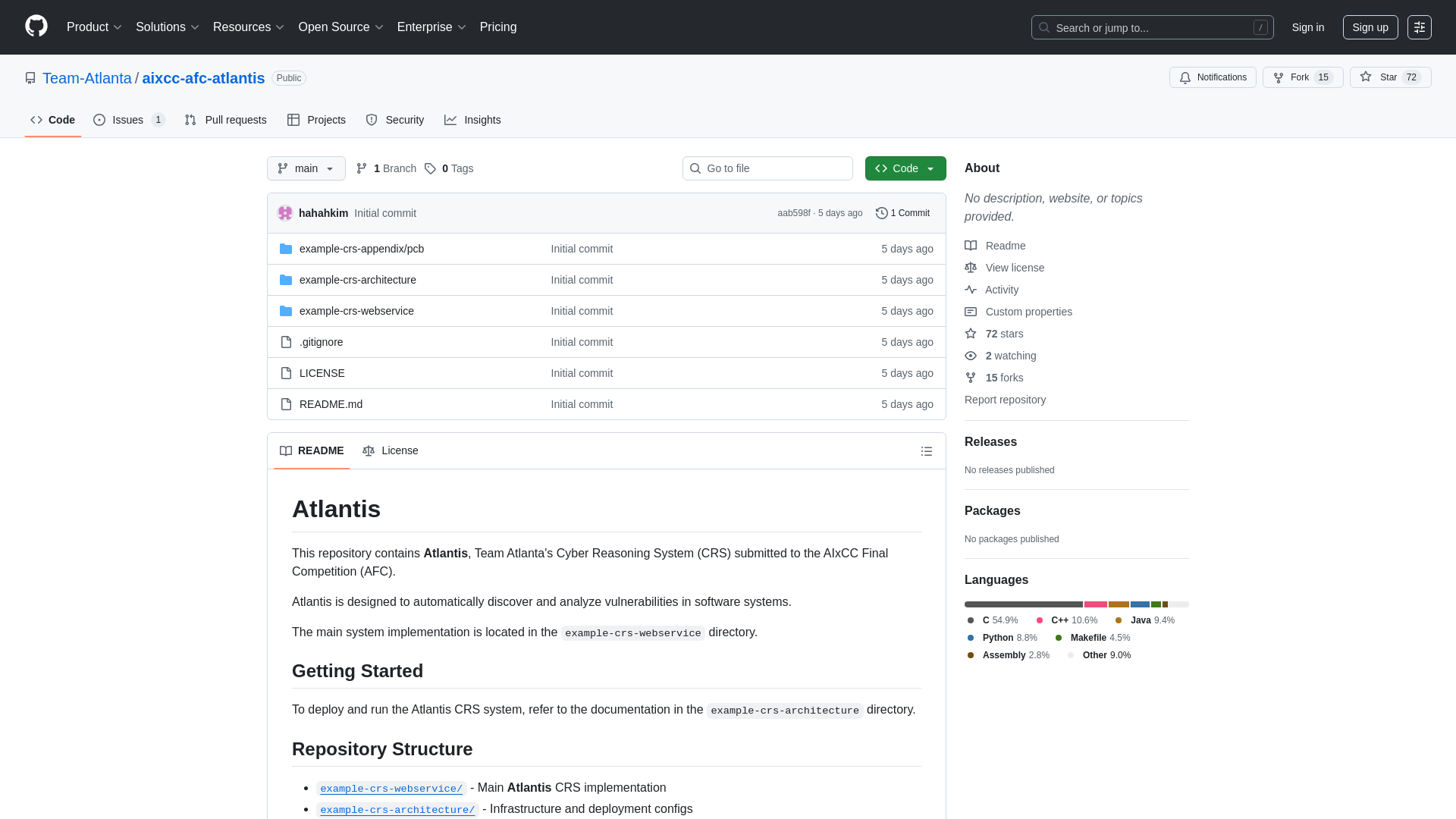Click the C++ 10.6% language entry
Viewport: 1456px width, 819px height.
pyautogui.click(x=1066, y=620)
